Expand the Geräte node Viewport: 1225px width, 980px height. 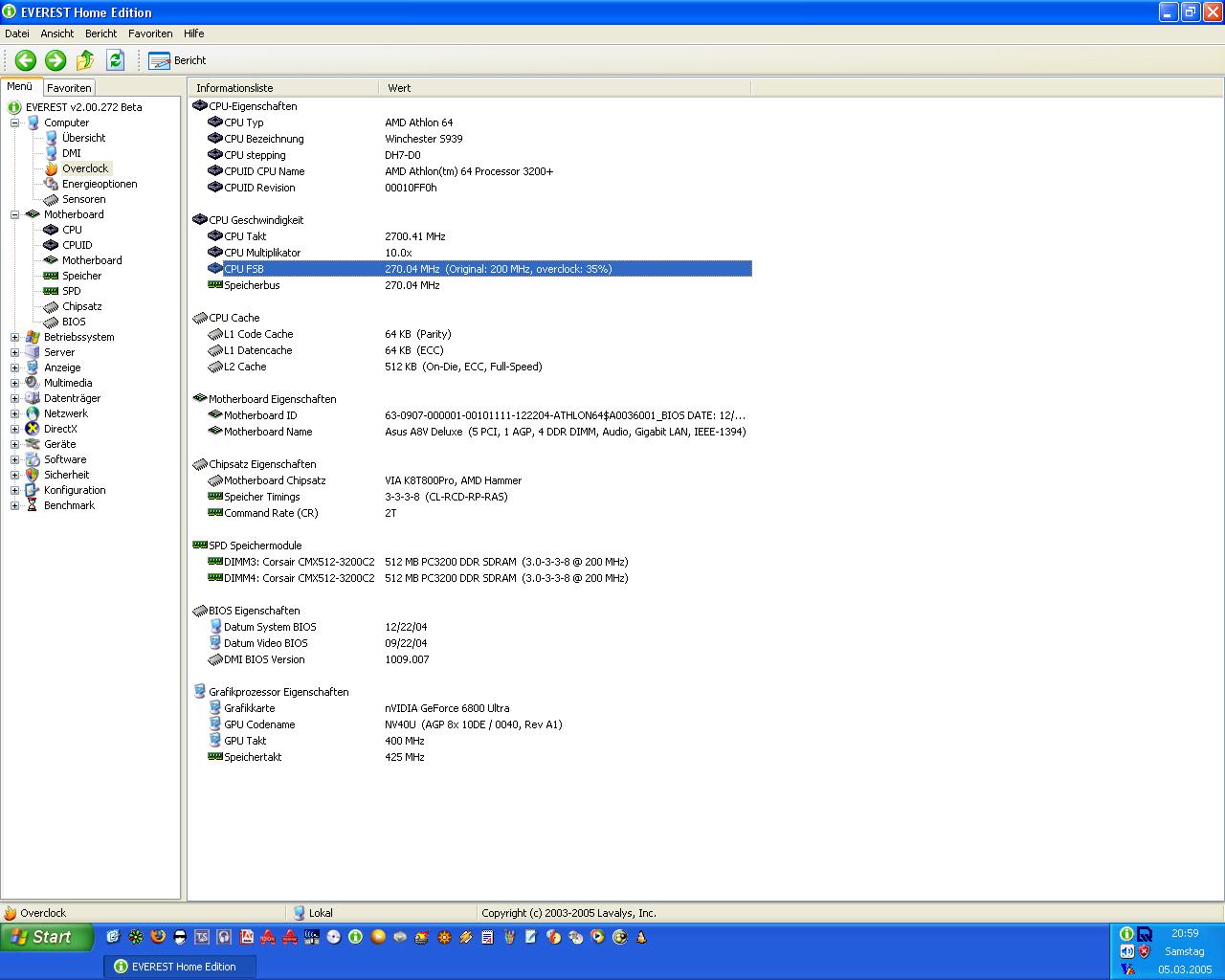point(14,444)
